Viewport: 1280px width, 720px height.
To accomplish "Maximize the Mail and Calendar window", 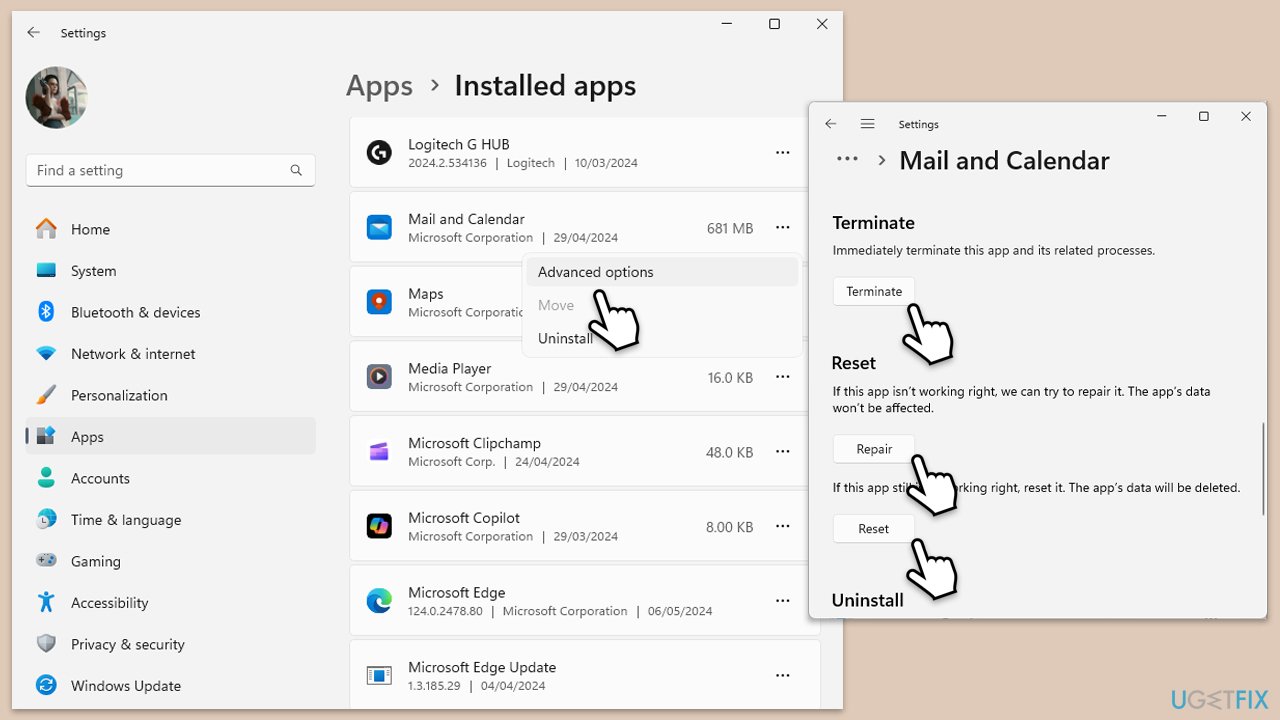I will pyautogui.click(x=1204, y=117).
